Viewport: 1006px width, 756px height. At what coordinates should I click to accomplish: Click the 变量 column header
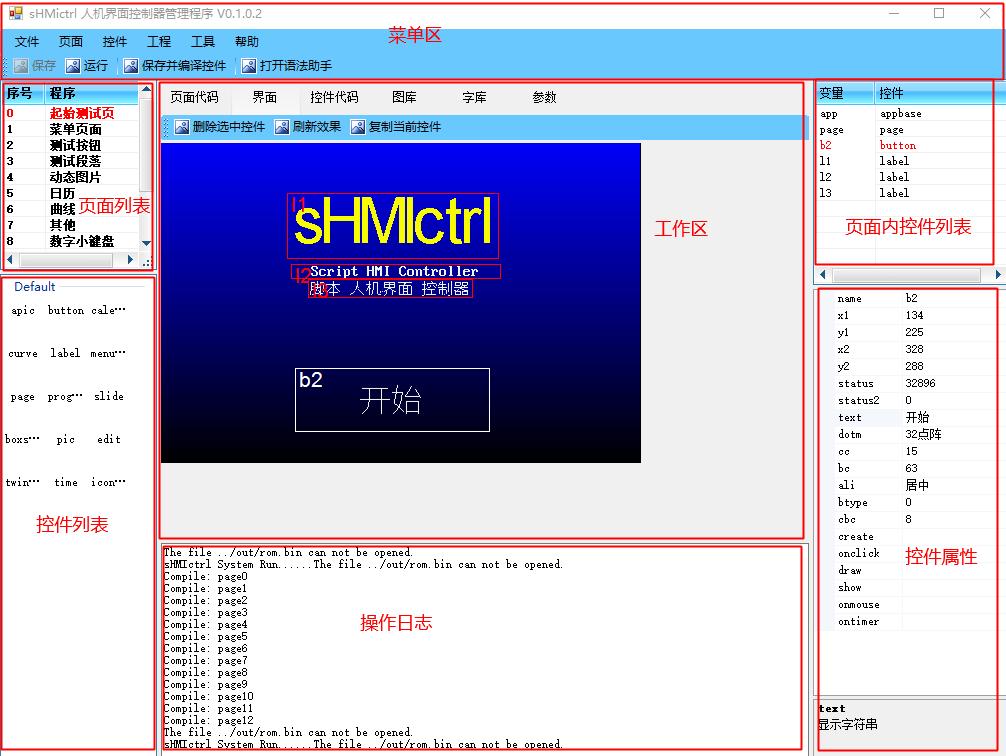pos(844,93)
